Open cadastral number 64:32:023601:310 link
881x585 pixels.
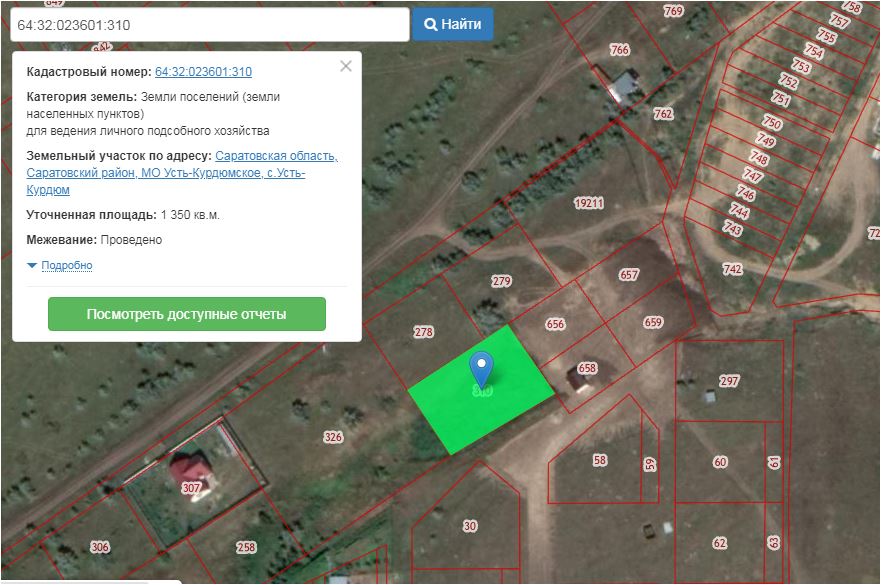(203, 72)
